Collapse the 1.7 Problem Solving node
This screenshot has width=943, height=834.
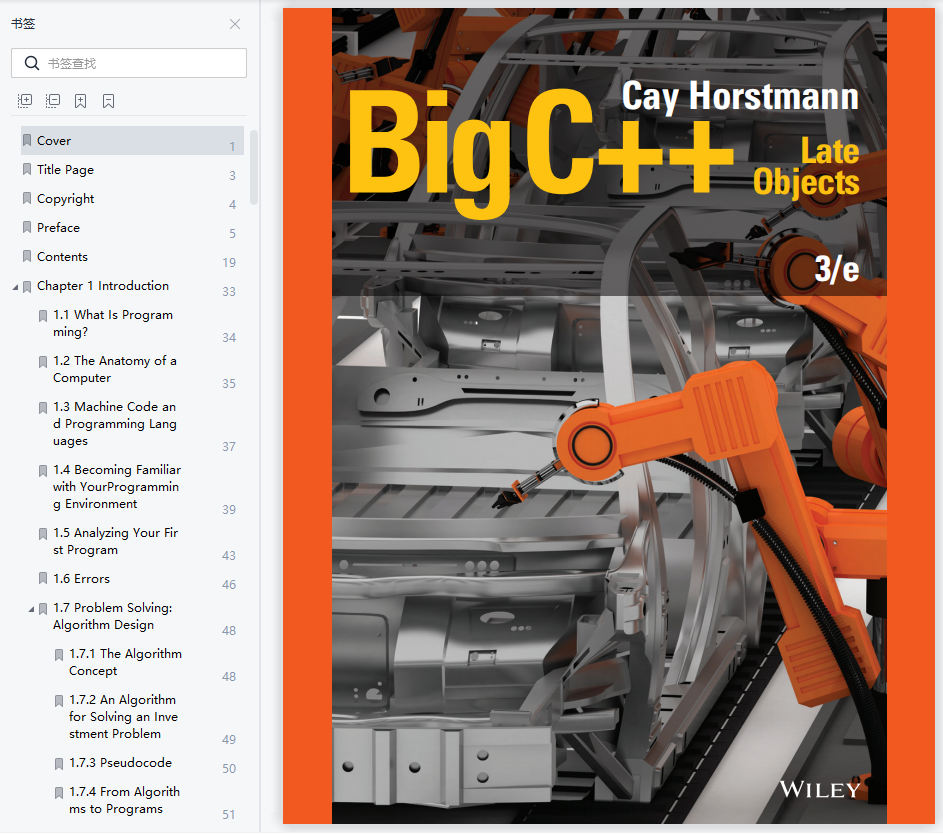tap(32, 610)
